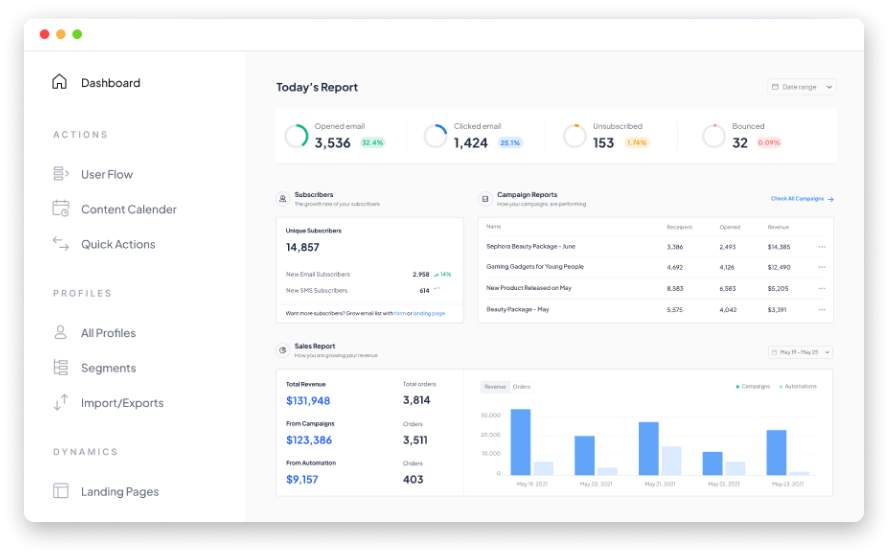
Task: Click the 0.09% bounced badge
Action: coord(769,143)
